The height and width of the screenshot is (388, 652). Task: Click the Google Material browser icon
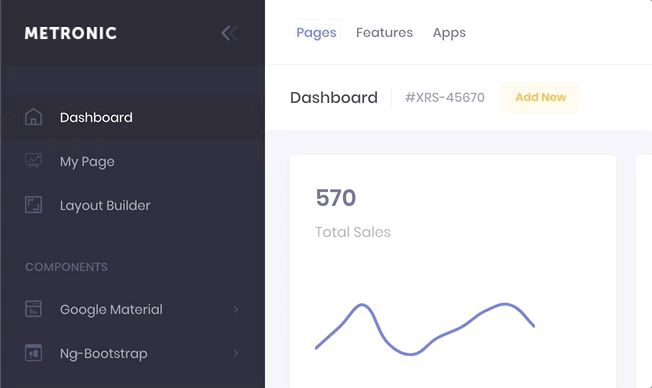point(33,309)
